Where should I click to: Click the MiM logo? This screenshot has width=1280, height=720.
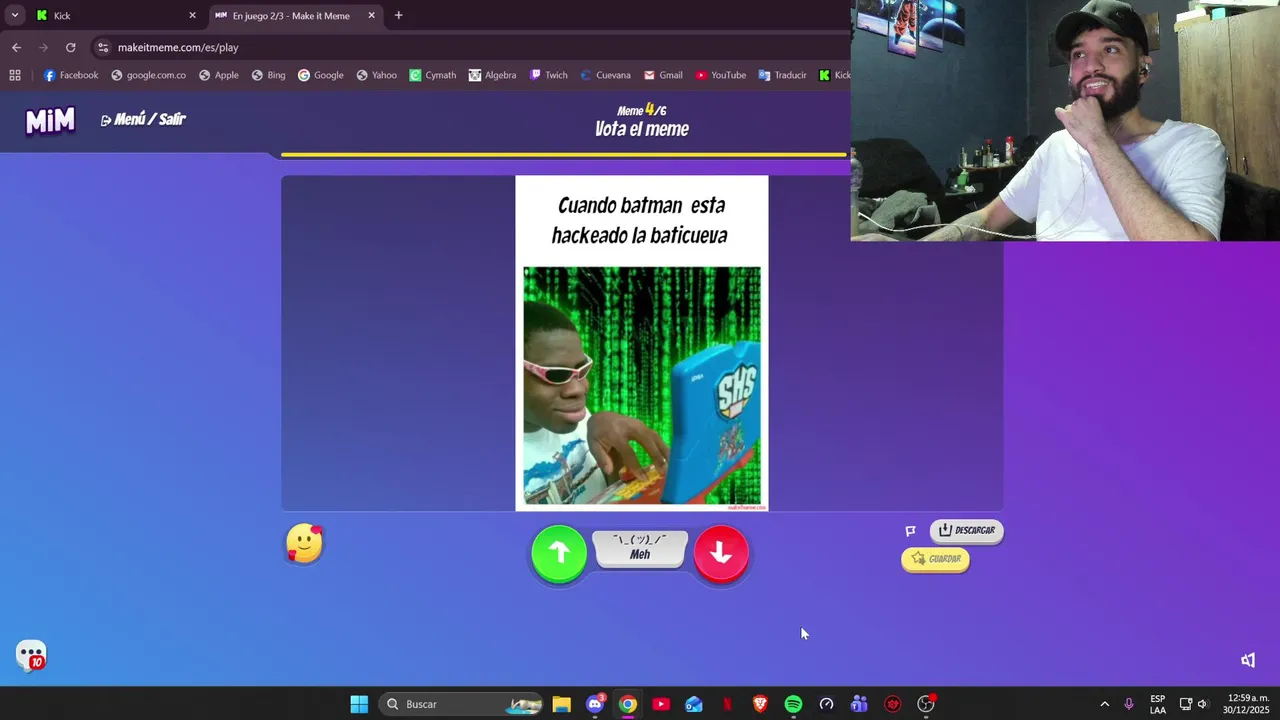point(50,120)
